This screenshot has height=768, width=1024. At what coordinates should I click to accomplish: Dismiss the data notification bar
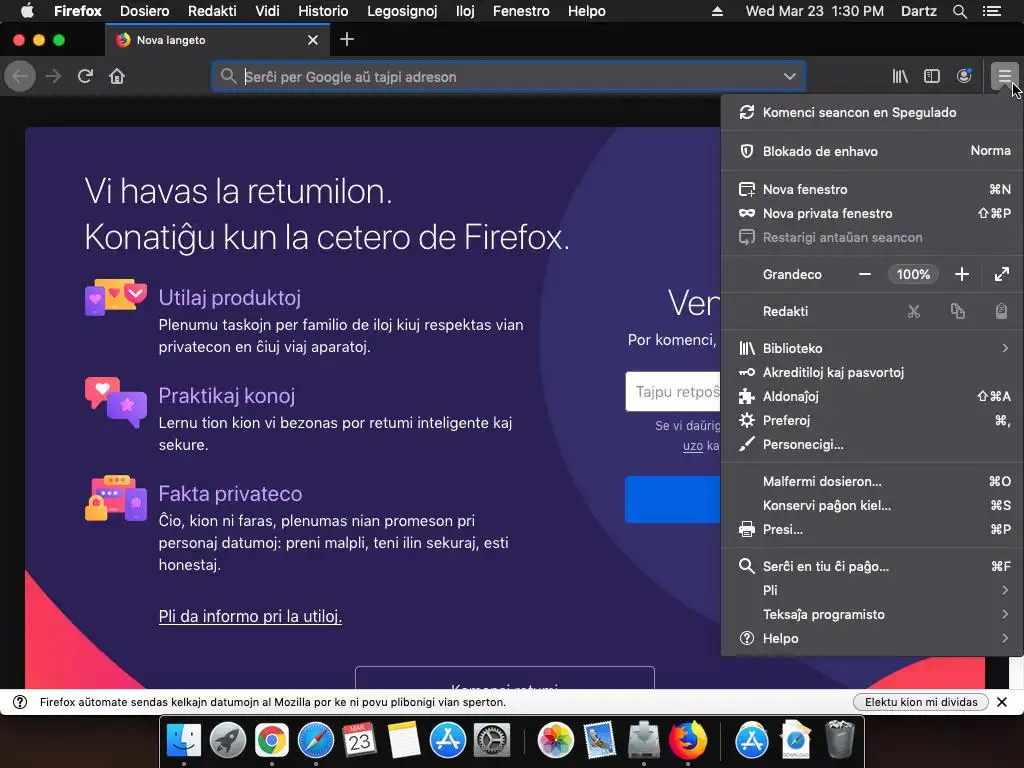pyautogui.click(x=1002, y=702)
